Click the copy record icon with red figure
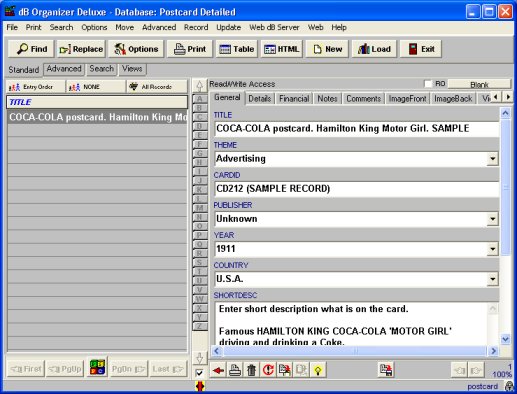The height and width of the screenshot is (394, 517). (x=285, y=370)
